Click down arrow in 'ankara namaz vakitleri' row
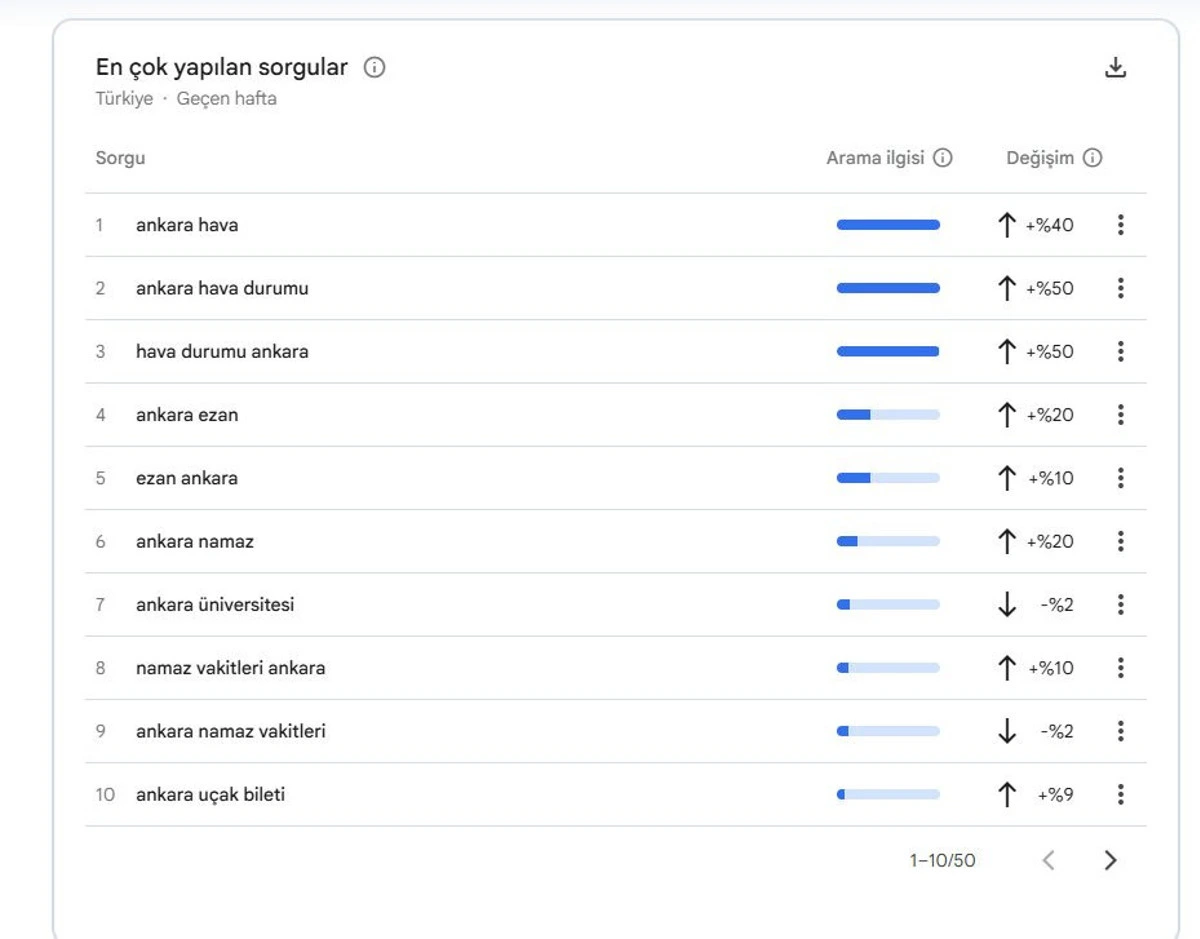Image resolution: width=1200 pixels, height=939 pixels. (1007, 731)
